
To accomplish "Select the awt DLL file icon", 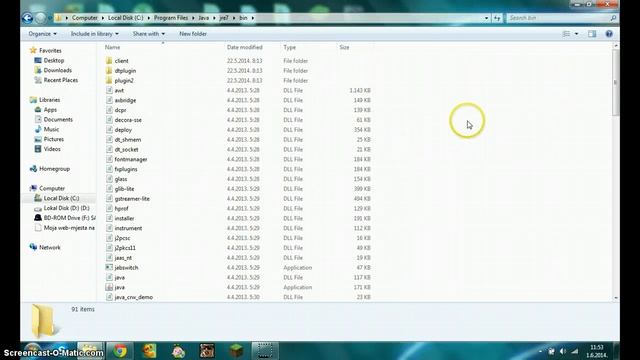I will tap(109, 90).
